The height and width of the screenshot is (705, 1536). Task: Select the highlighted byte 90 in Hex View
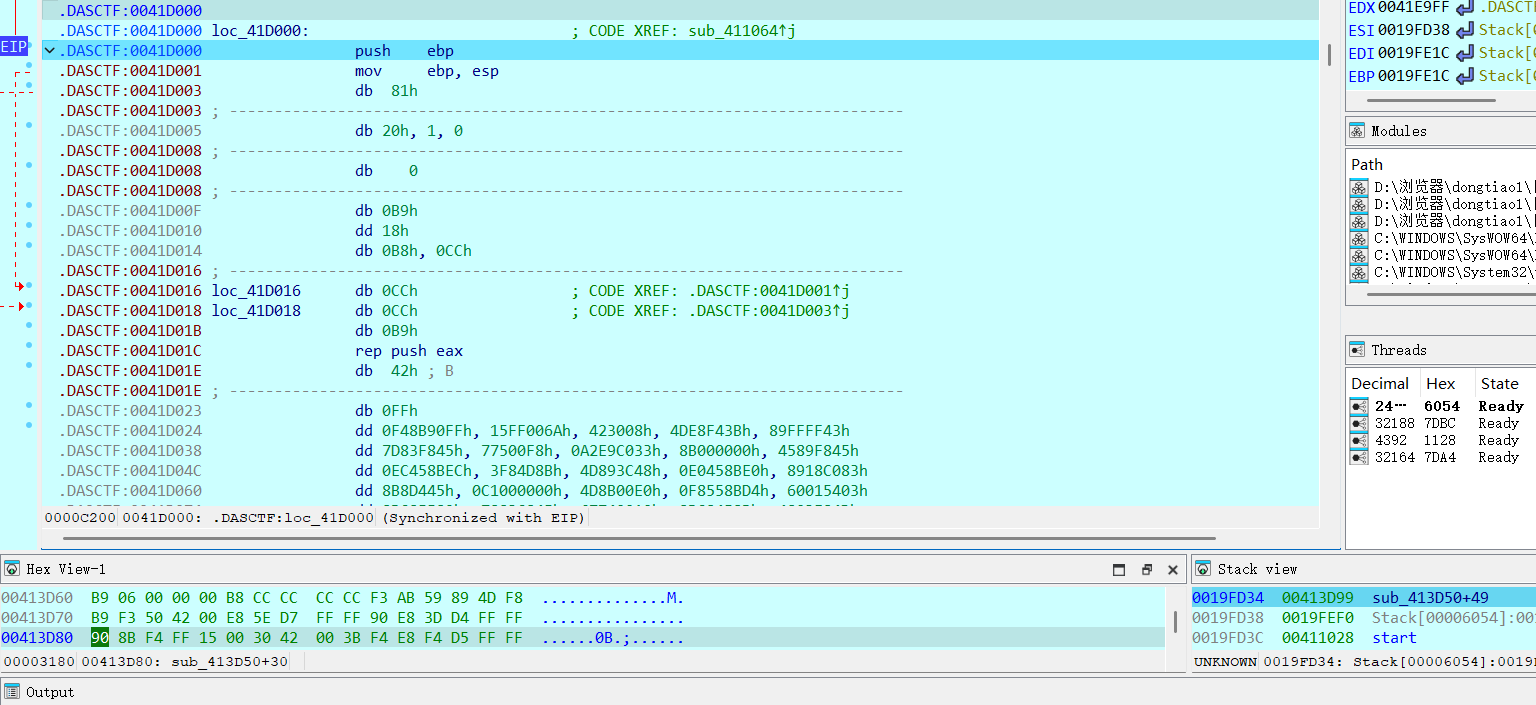(x=100, y=637)
